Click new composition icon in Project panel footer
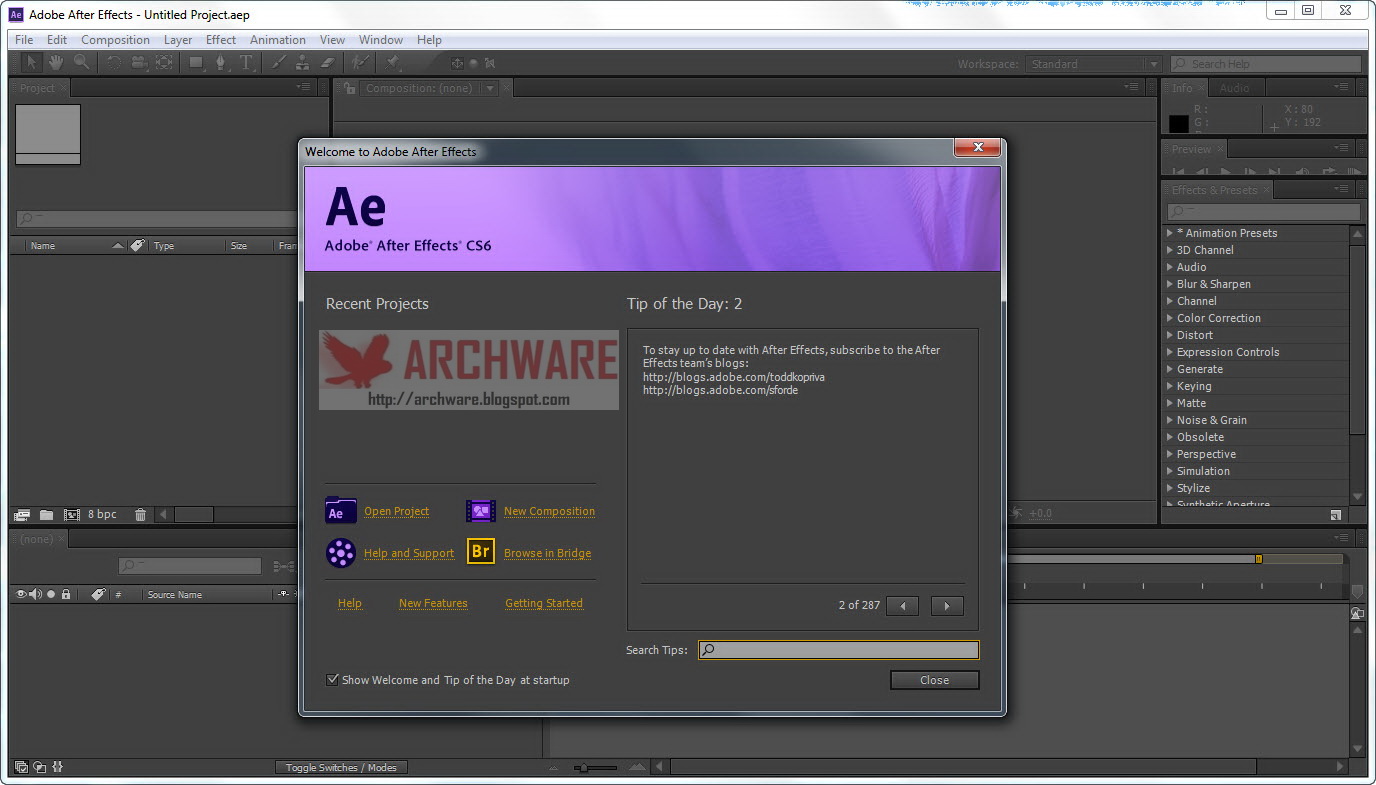Image resolution: width=1376 pixels, height=785 pixels. point(72,515)
